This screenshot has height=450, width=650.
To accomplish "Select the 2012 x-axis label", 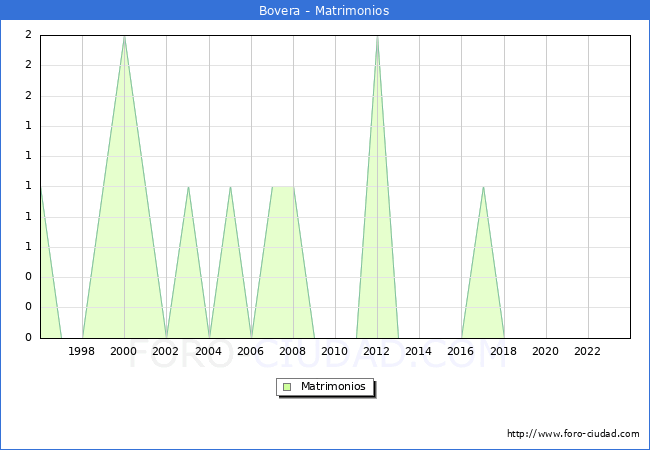I will coord(376,351).
